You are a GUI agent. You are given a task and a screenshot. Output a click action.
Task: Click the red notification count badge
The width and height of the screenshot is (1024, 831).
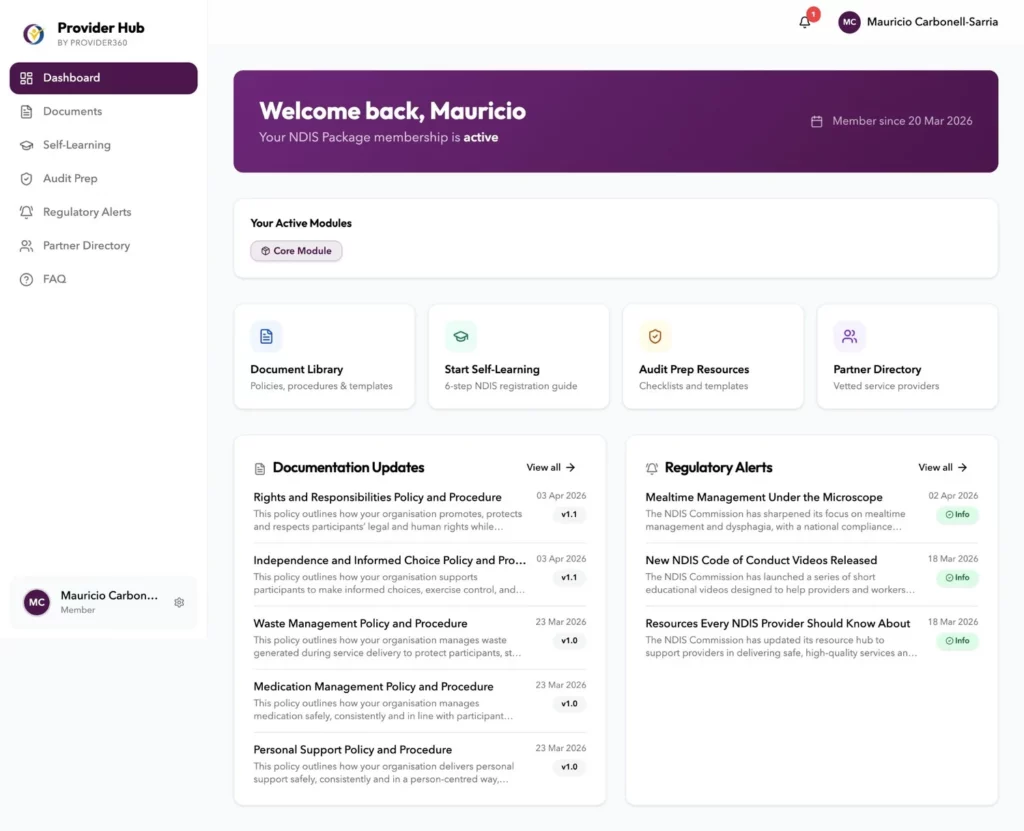813,14
